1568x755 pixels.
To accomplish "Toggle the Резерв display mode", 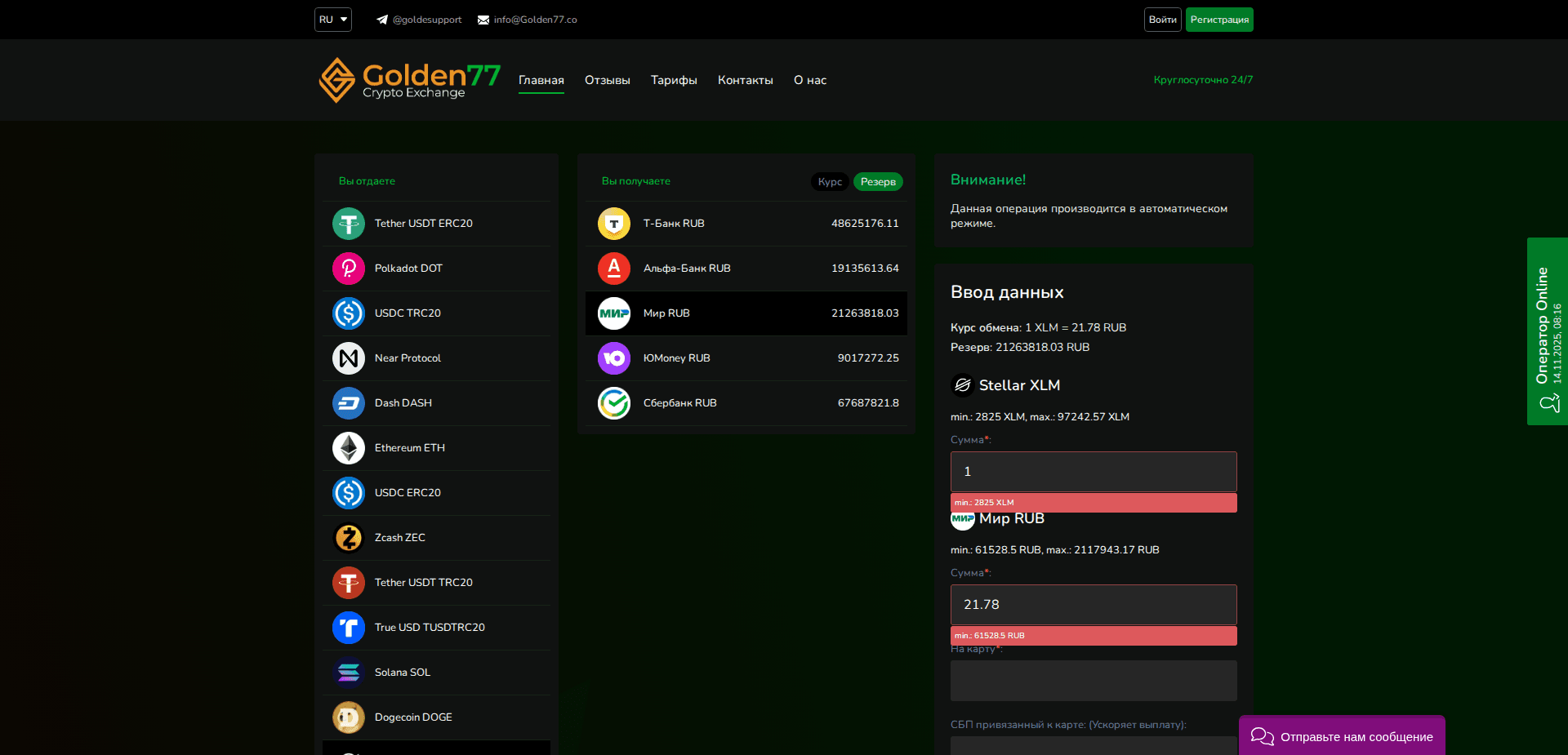I will 877,181.
